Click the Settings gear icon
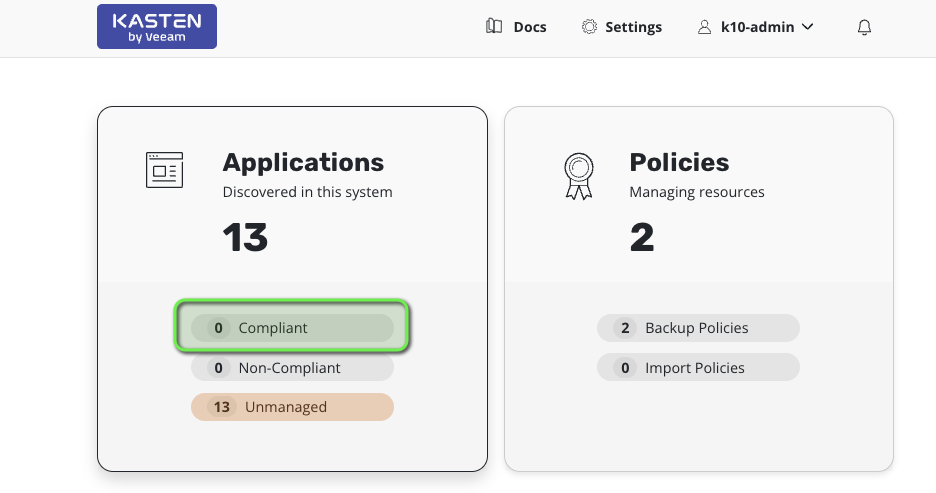The height and width of the screenshot is (493, 936). tap(589, 27)
